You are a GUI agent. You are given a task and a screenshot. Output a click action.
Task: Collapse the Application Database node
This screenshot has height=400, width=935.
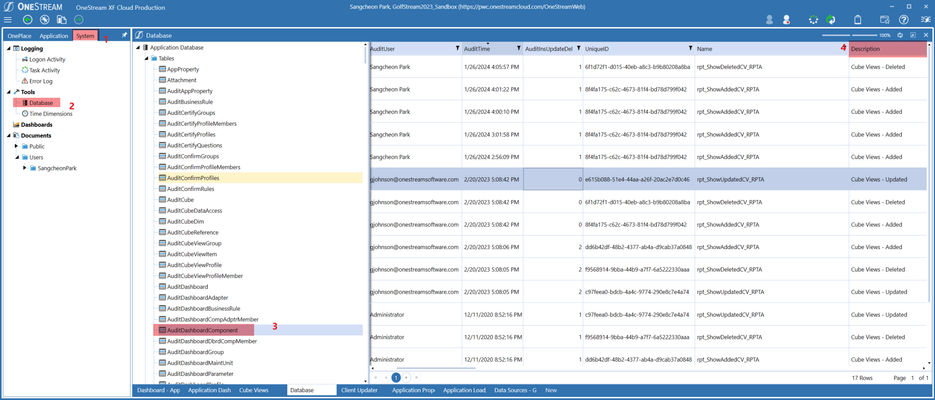[x=138, y=48]
